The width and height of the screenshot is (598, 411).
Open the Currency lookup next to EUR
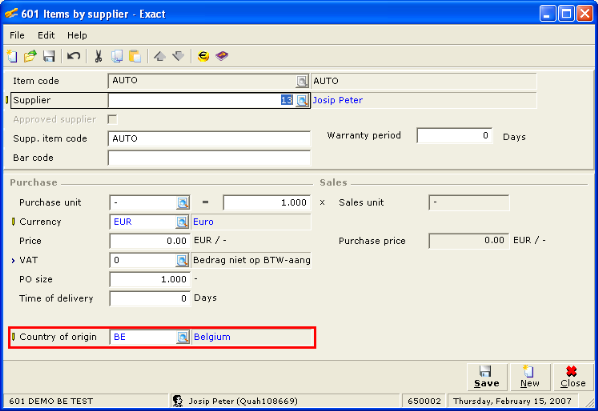(182, 222)
